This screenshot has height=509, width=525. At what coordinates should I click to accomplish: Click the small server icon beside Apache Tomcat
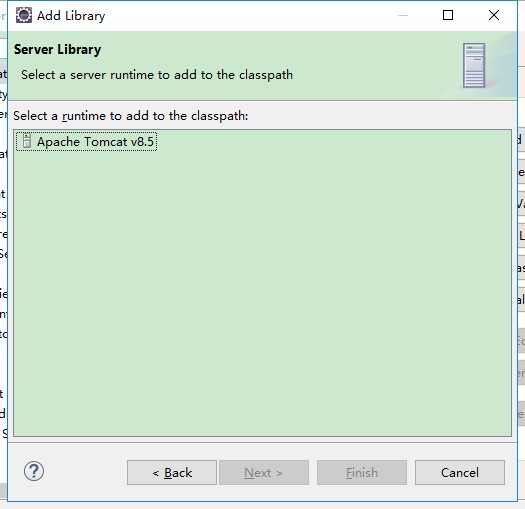coord(27,141)
